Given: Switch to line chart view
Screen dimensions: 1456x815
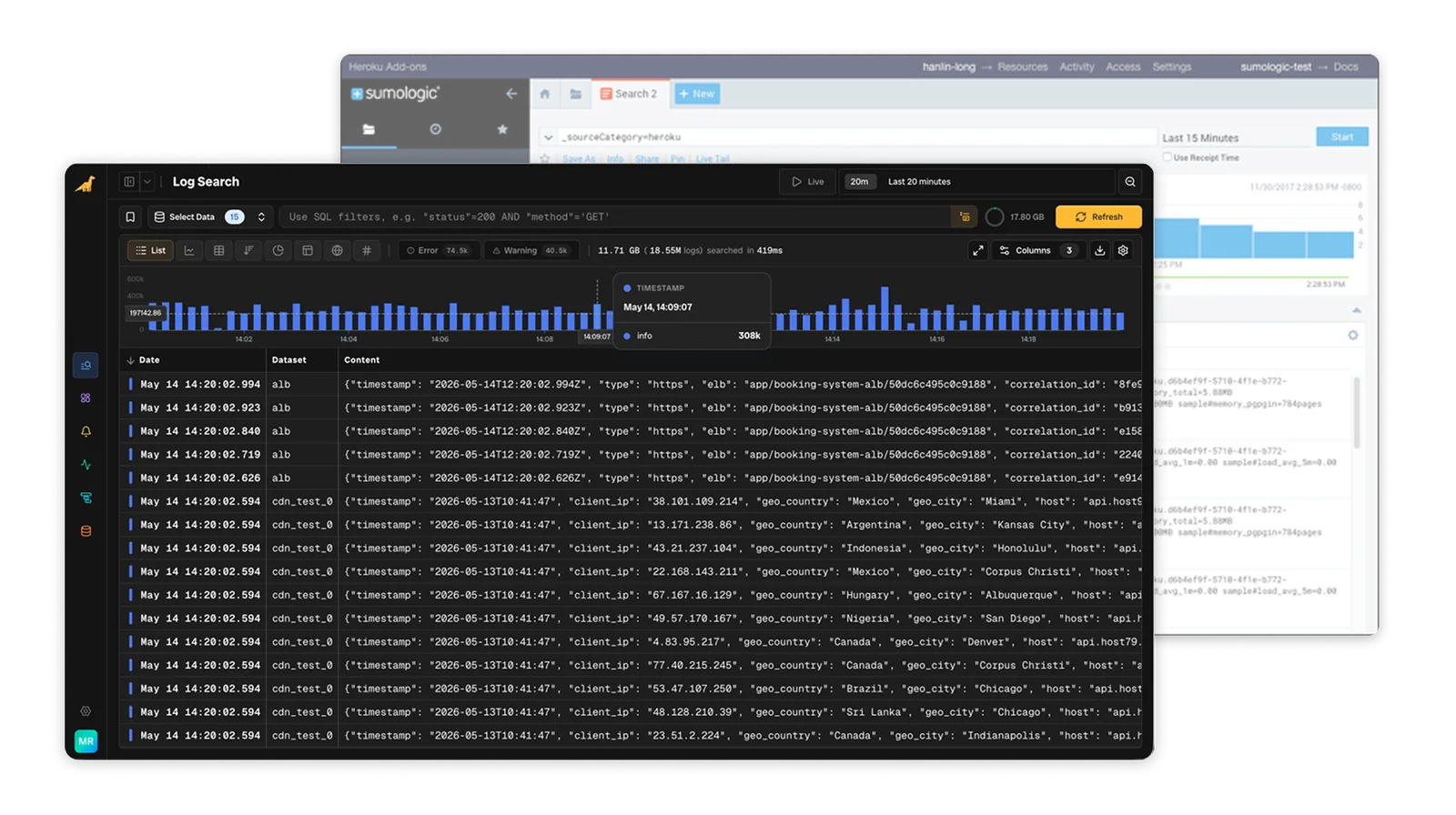Looking at the screenshot, I should pyautogui.click(x=189, y=250).
